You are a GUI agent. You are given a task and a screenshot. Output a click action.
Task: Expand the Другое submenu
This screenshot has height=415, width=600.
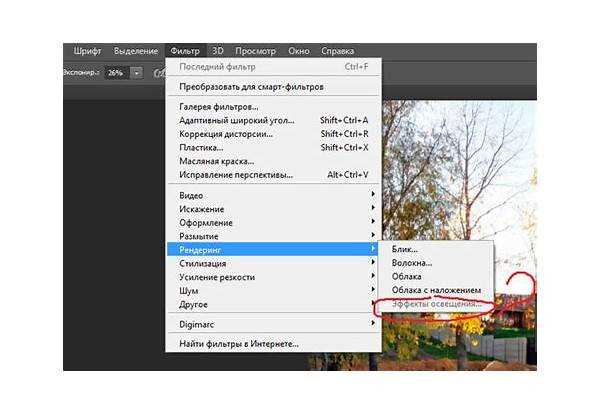(x=274, y=304)
